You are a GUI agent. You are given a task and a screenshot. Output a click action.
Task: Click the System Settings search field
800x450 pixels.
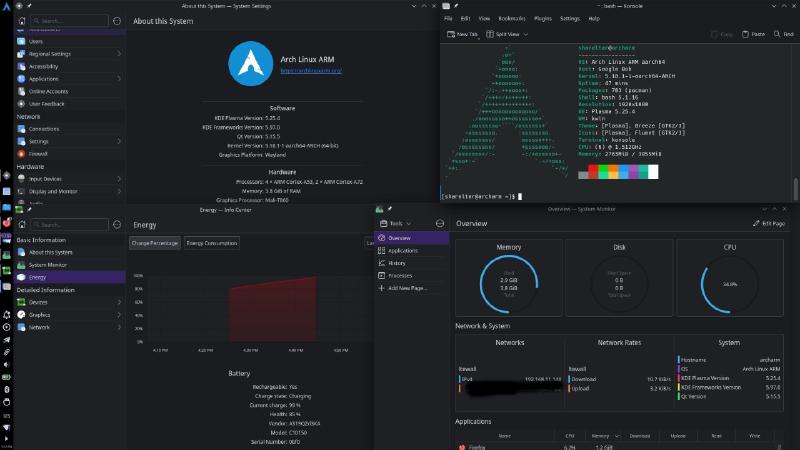pos(69,21)
